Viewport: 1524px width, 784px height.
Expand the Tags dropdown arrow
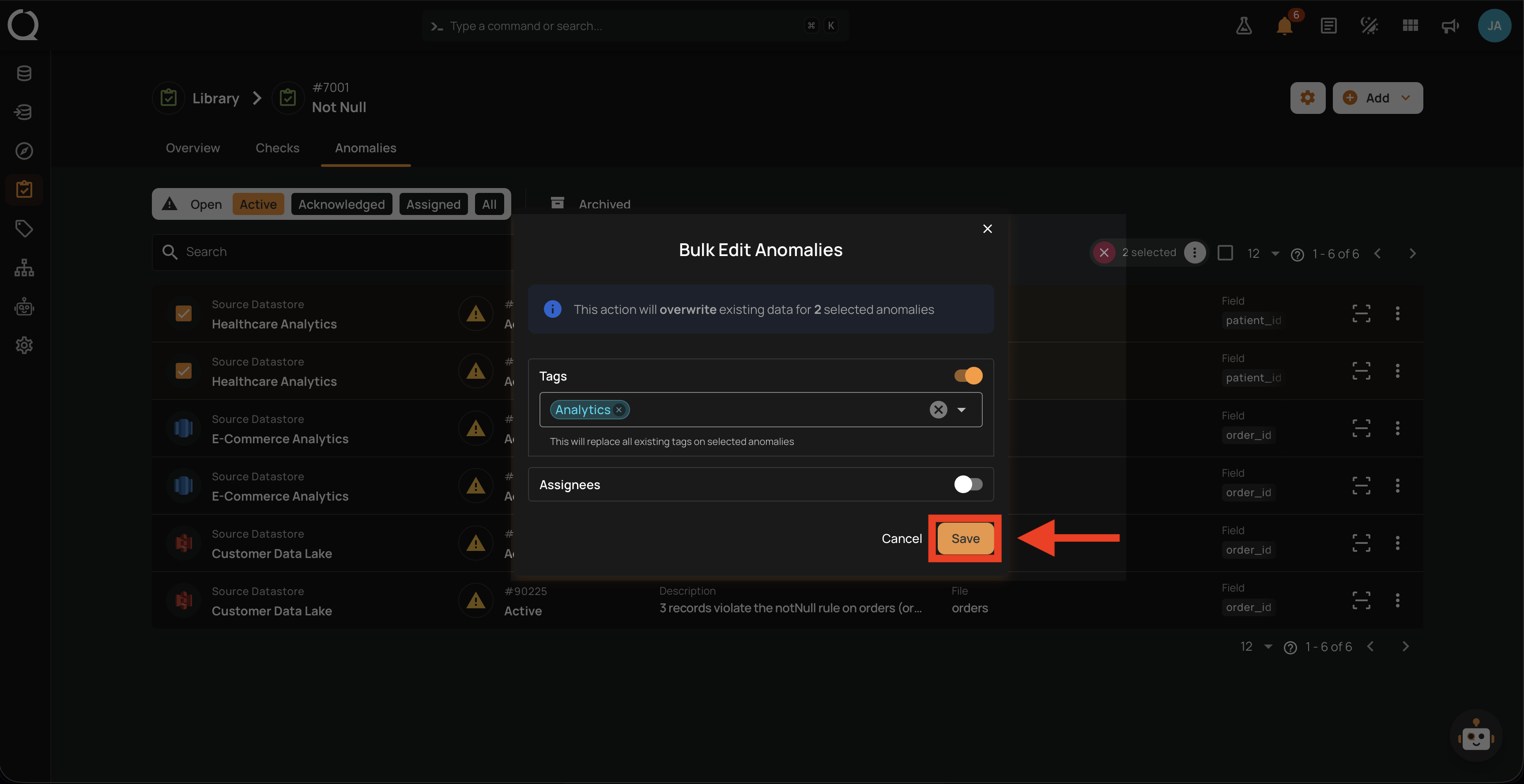962,410
